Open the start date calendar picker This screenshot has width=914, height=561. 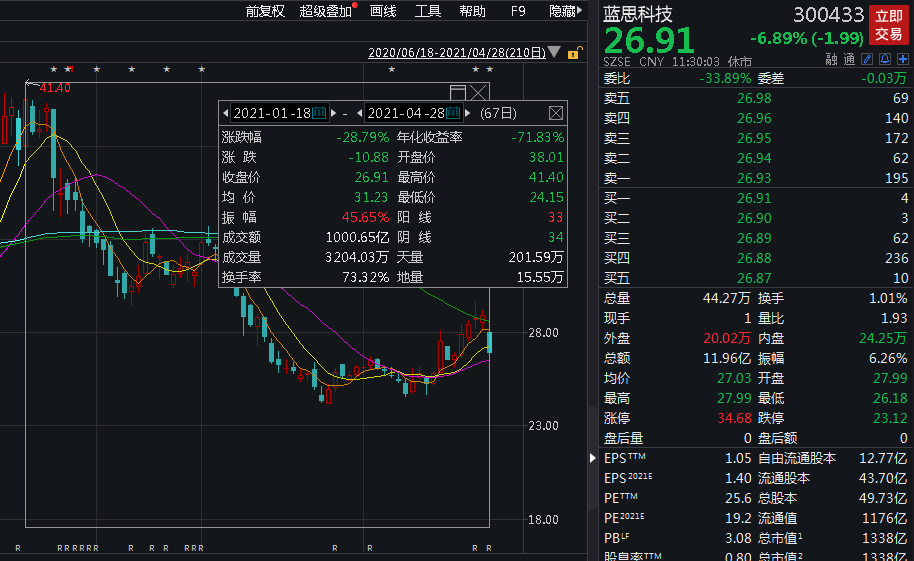click(x=319, y=113)
